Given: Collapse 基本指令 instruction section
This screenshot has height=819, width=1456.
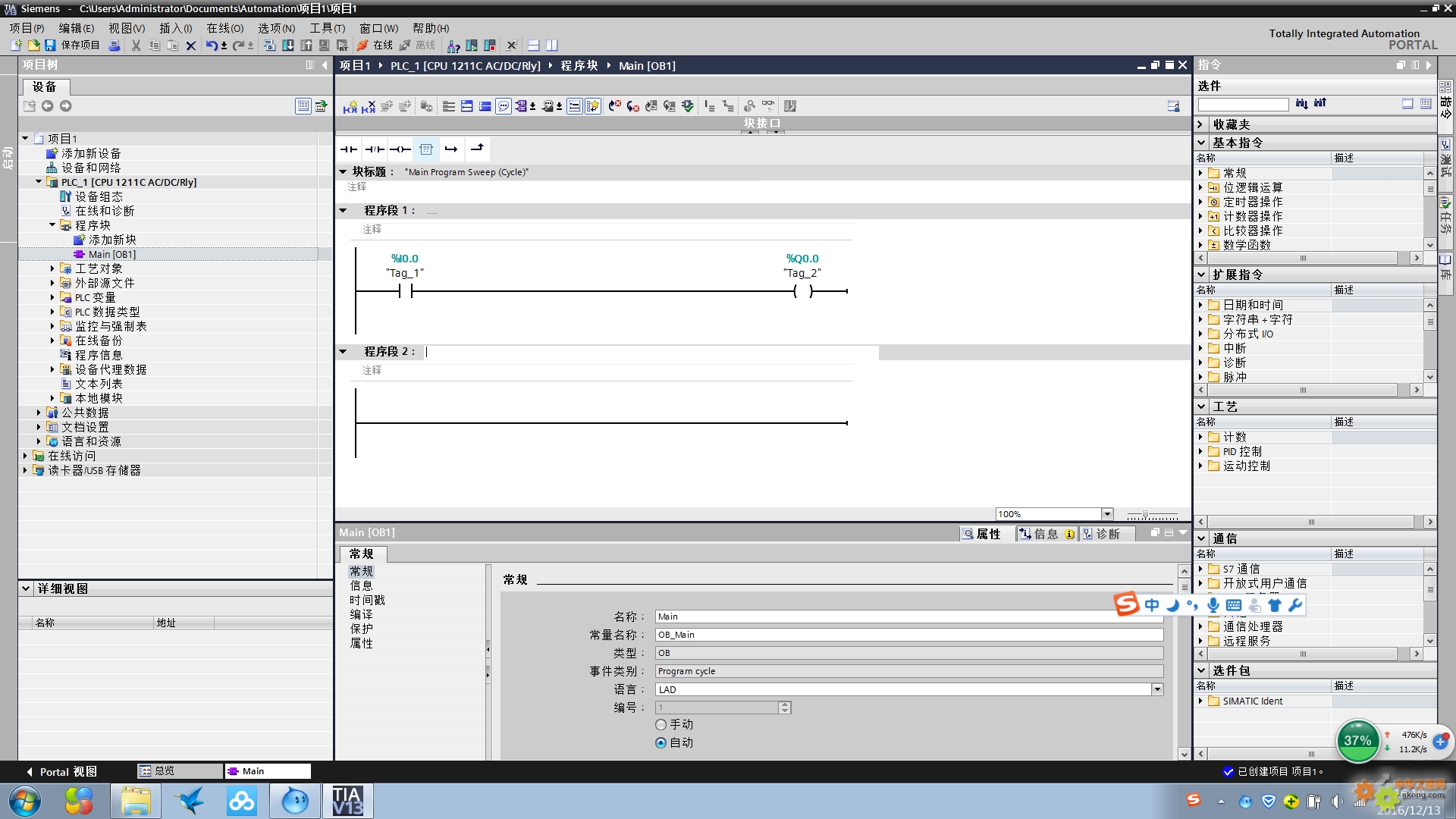Looking at the screenshot, I should coord(1201,143).
